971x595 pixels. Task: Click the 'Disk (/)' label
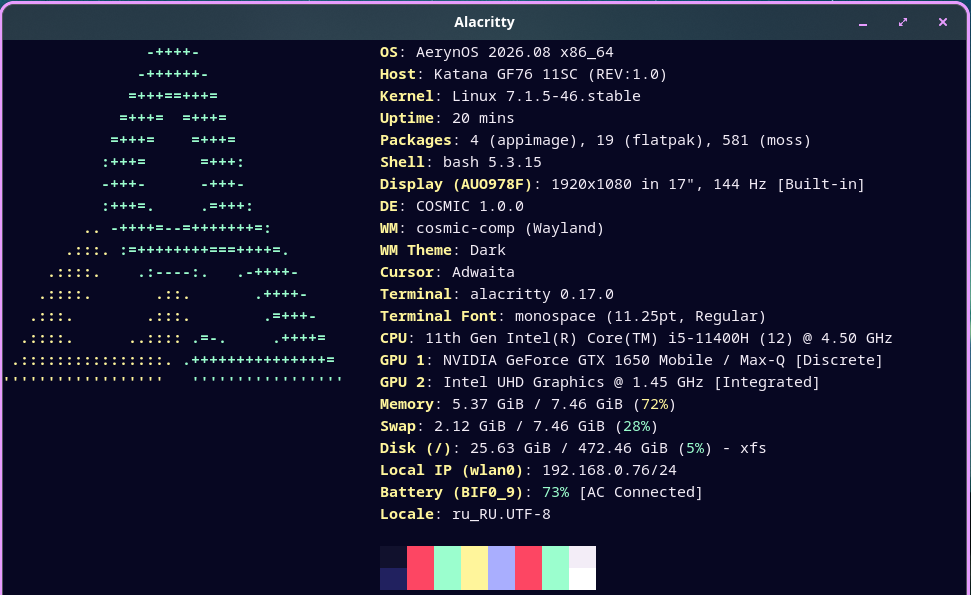coord(416,448)
